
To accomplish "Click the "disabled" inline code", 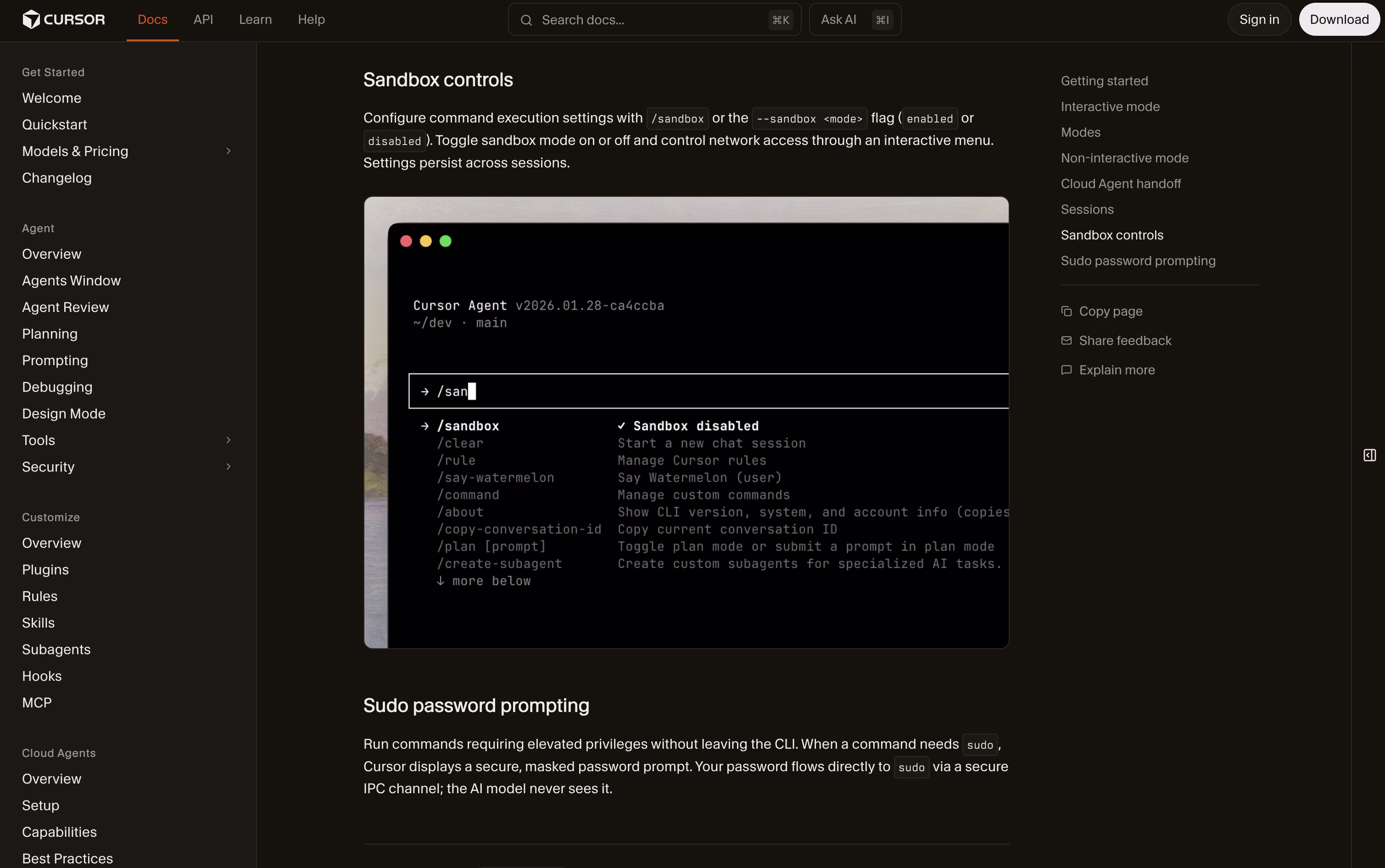I will click(x=395, y=141).
